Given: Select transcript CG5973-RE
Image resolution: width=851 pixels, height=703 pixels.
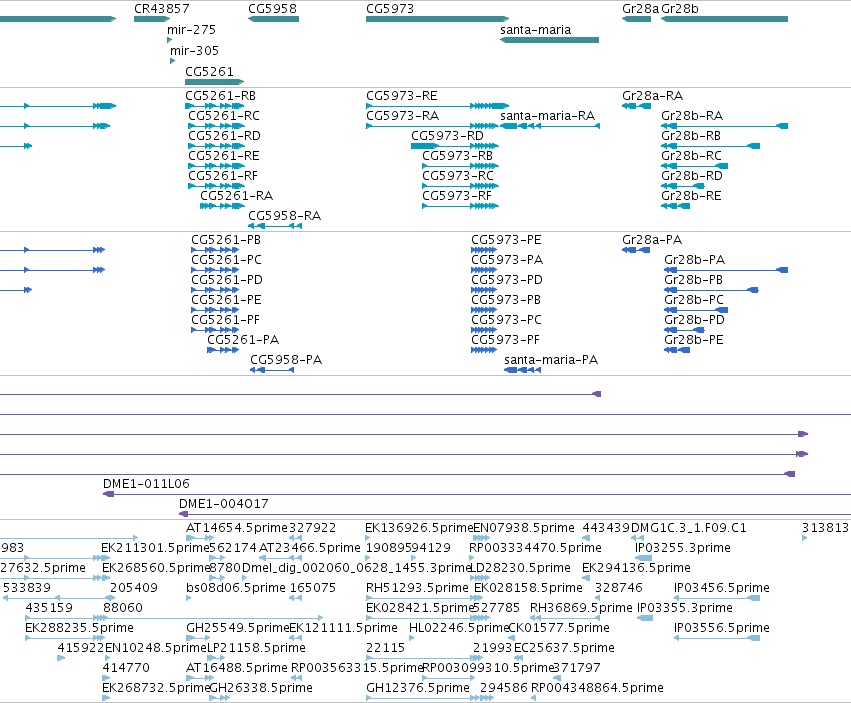Looking at the screenshot, I should click(437, 106).
